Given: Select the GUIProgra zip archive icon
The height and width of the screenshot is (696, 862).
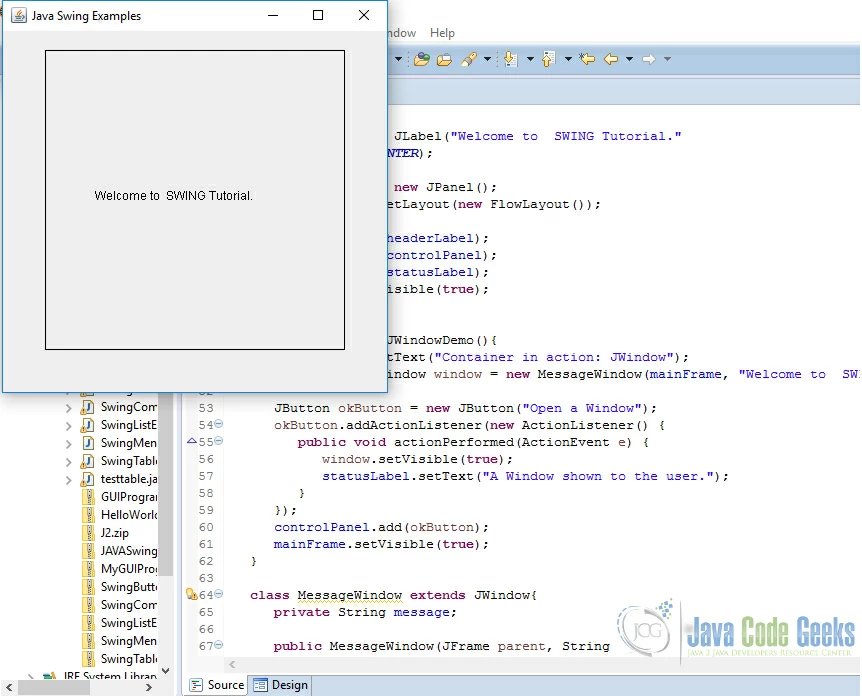Looking at the screenshot, I should tap(88, 497).
